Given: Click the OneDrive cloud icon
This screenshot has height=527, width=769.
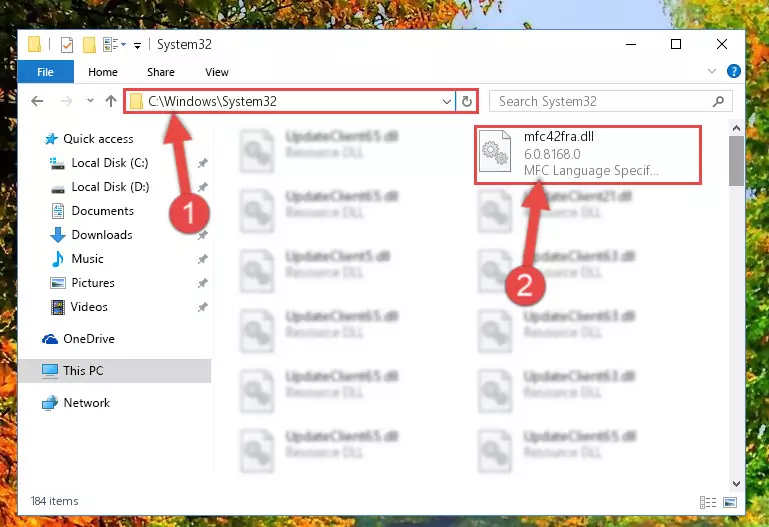Looking at the screenshot, I should click(50, 339).
